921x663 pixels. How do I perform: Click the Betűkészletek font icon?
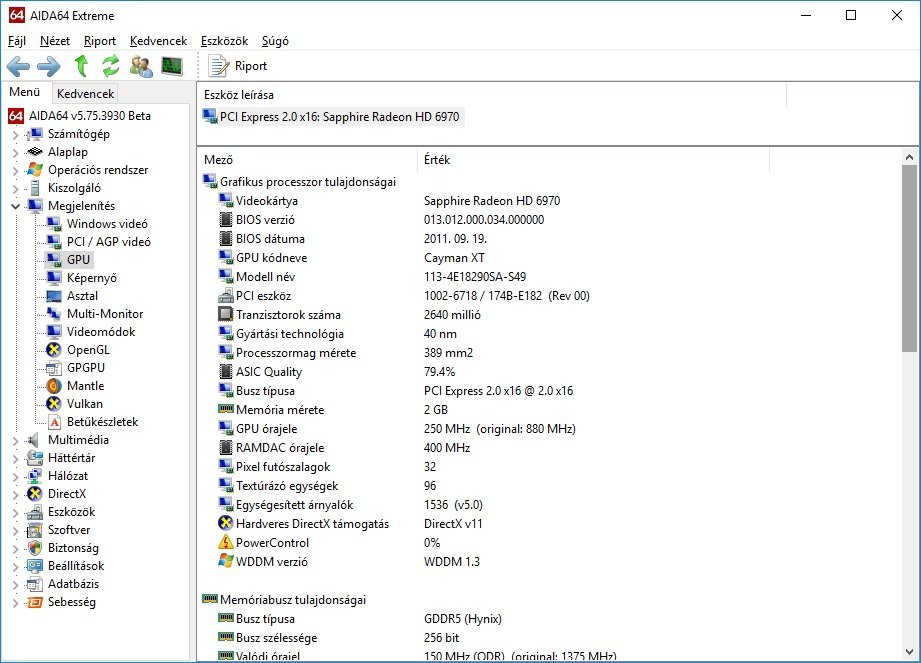[x=54, y=422]
